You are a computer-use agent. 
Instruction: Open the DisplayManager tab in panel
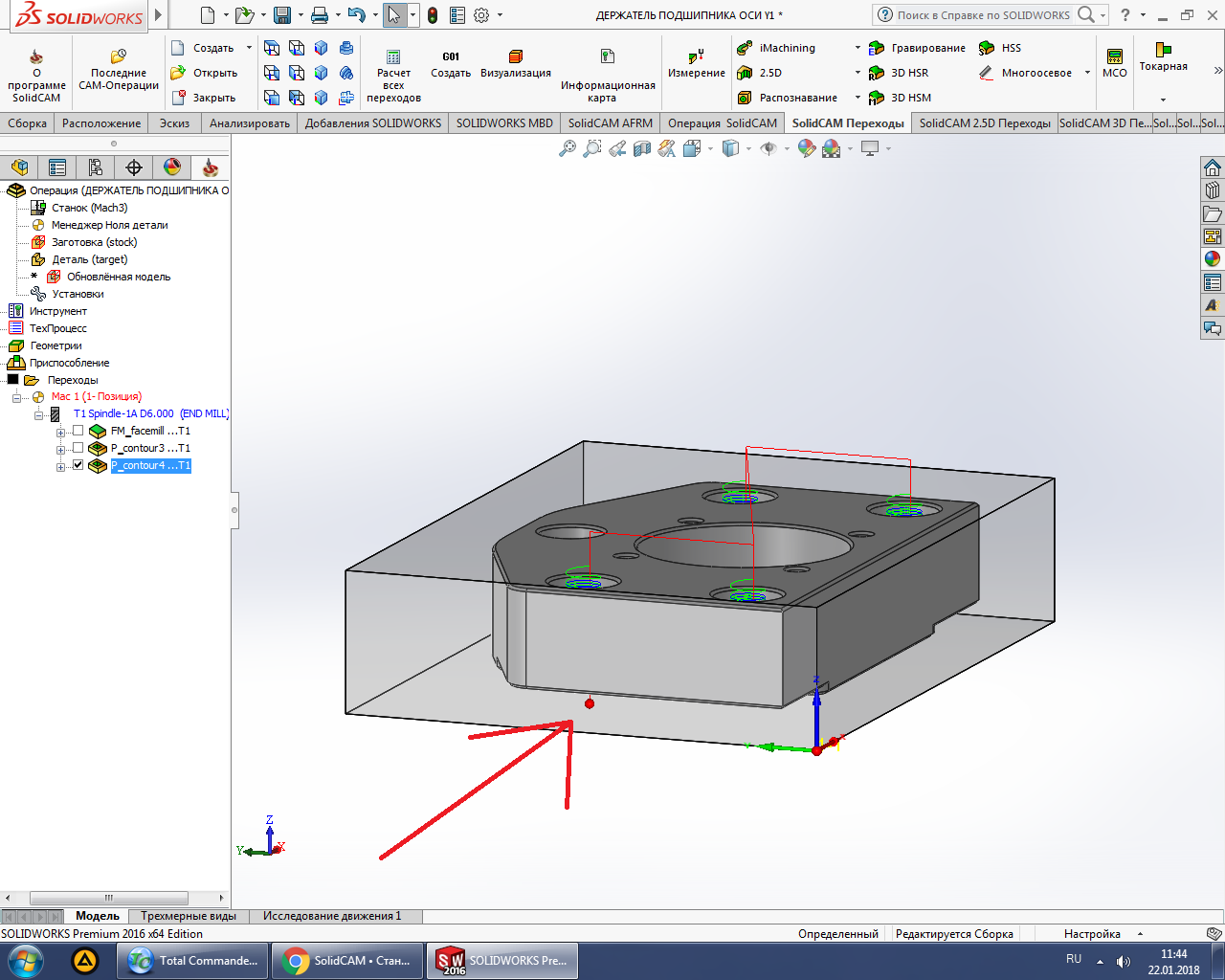172,167
